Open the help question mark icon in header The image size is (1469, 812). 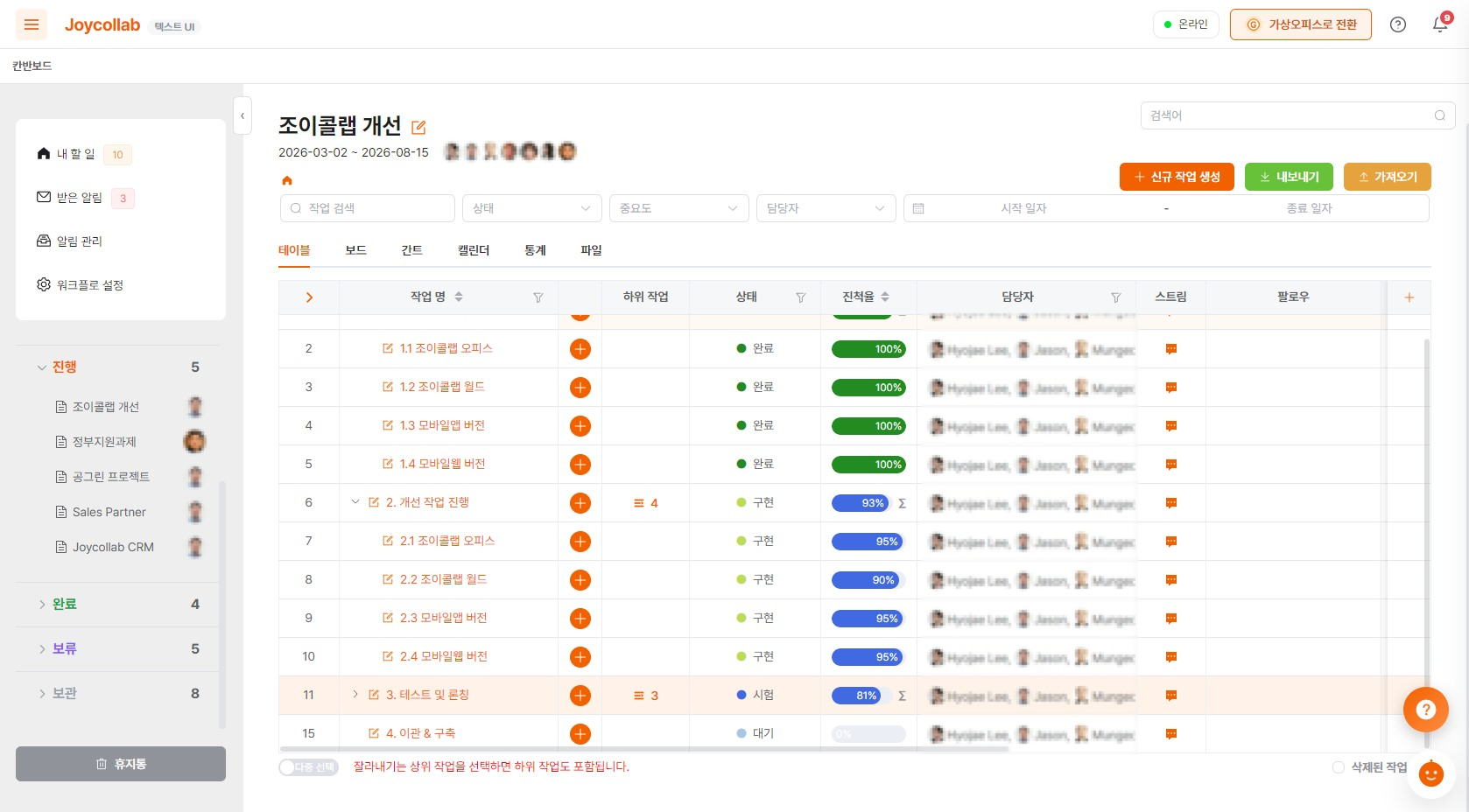[1398, 24]
